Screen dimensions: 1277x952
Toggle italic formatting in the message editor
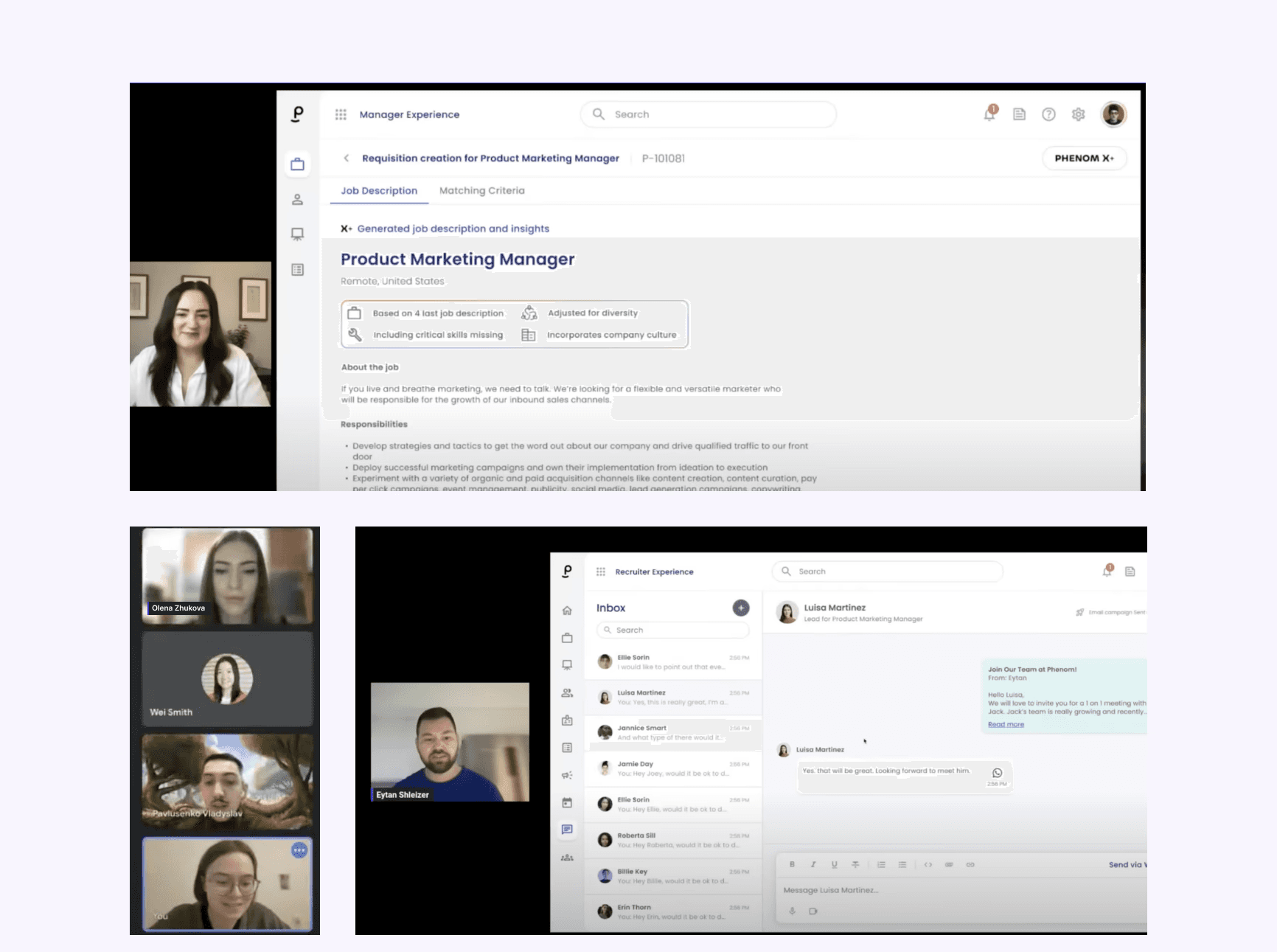[x=813, y=864]
